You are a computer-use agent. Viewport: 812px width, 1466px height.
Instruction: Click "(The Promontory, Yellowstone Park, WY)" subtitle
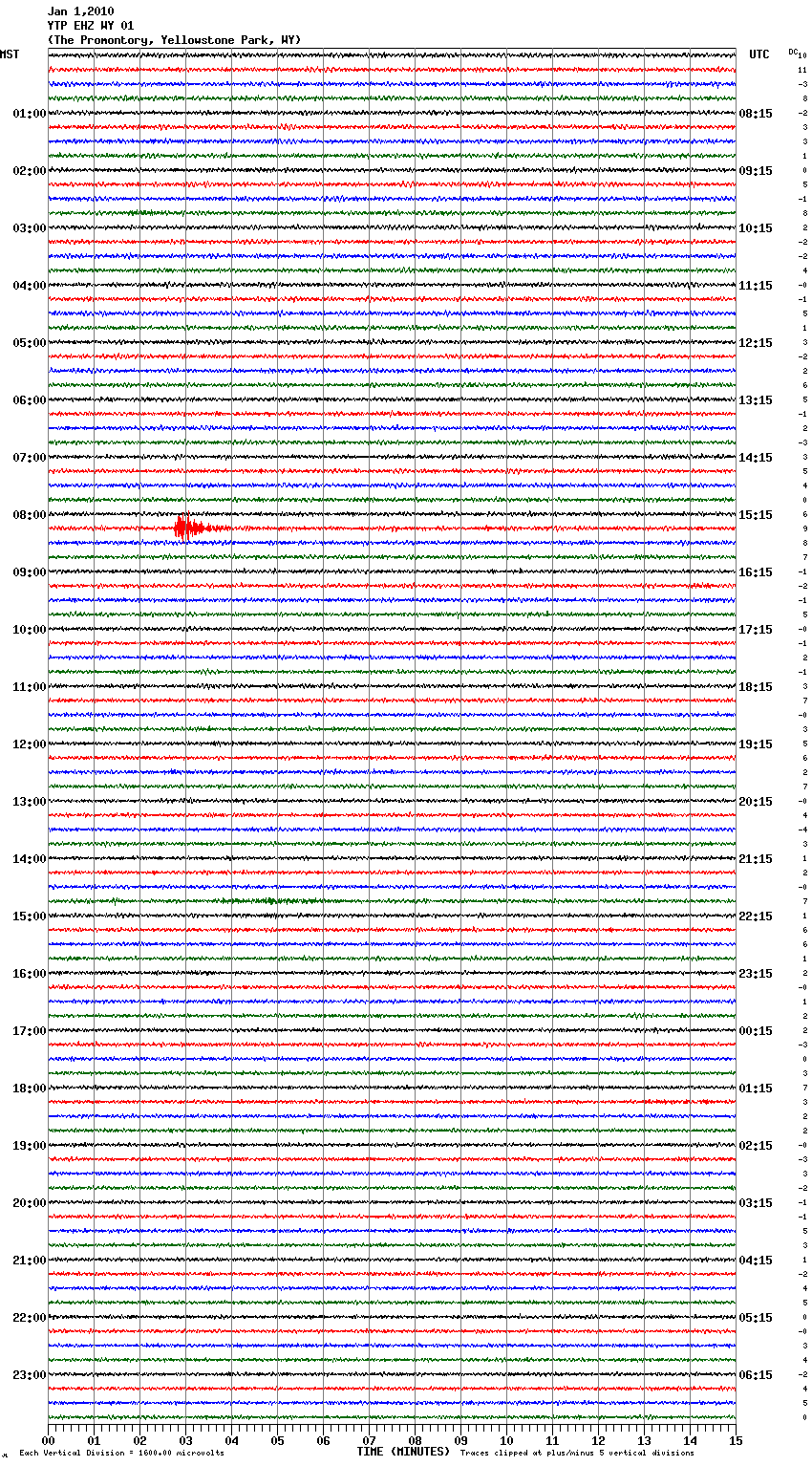point(174,40)
